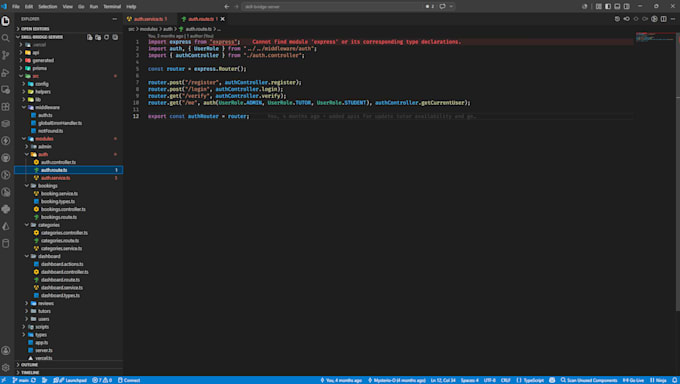Open the File menu
This screenshot has width=680, height=384.
point(16,7)
